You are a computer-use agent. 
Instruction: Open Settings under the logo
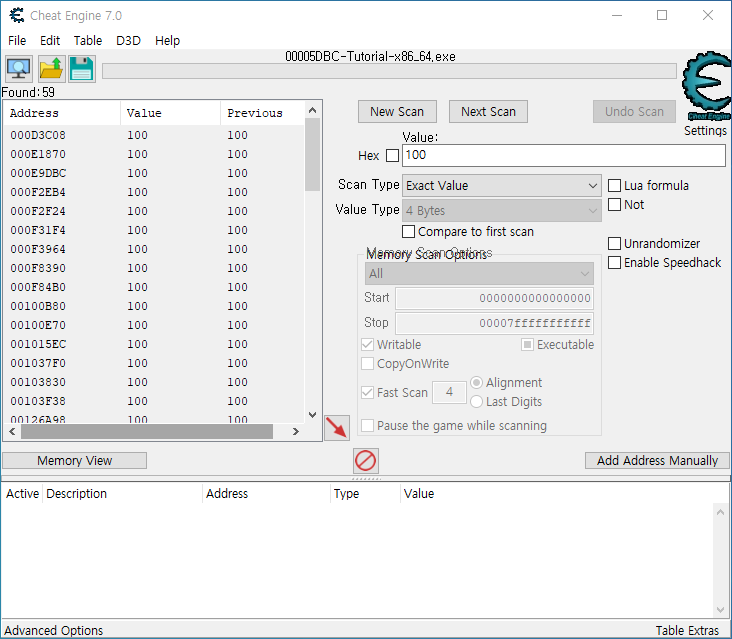[x=705, y=131]
